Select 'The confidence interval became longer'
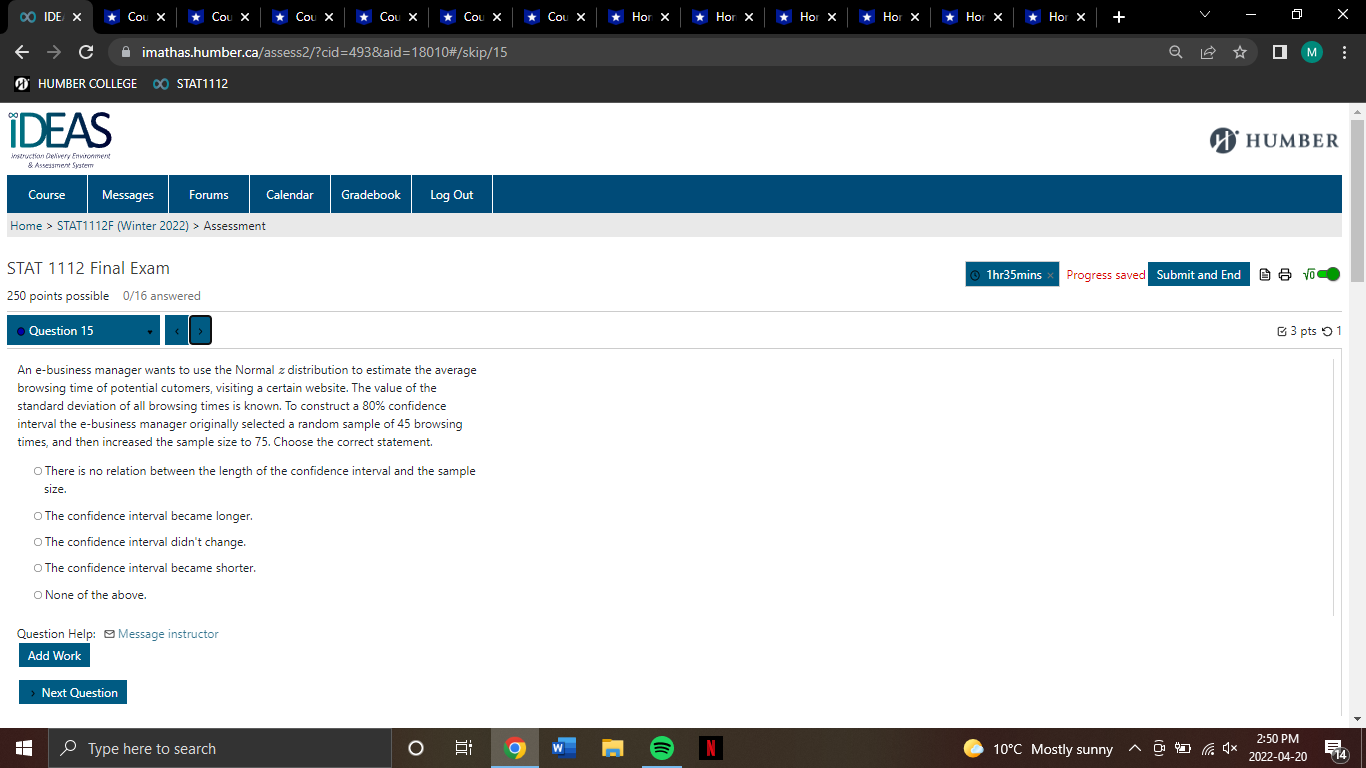 pyautogui.click(x=37, y=515)
